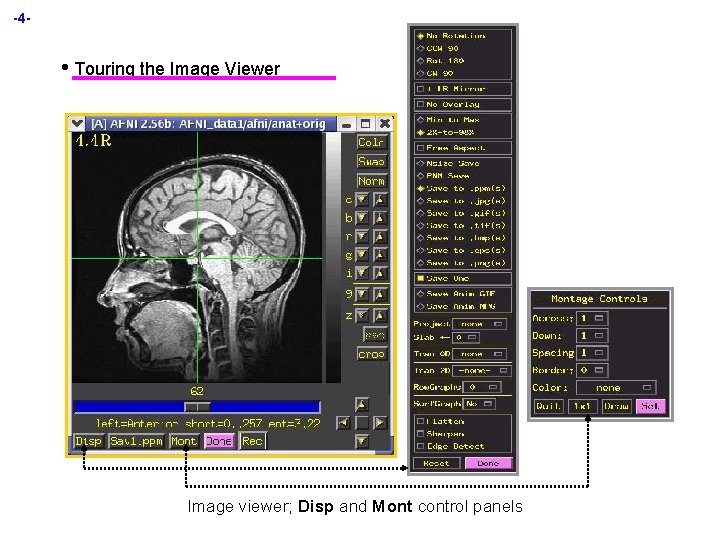The image size is (720, 540).
Task: Open the Montage Border dropdown
Action: coord(593,370)
